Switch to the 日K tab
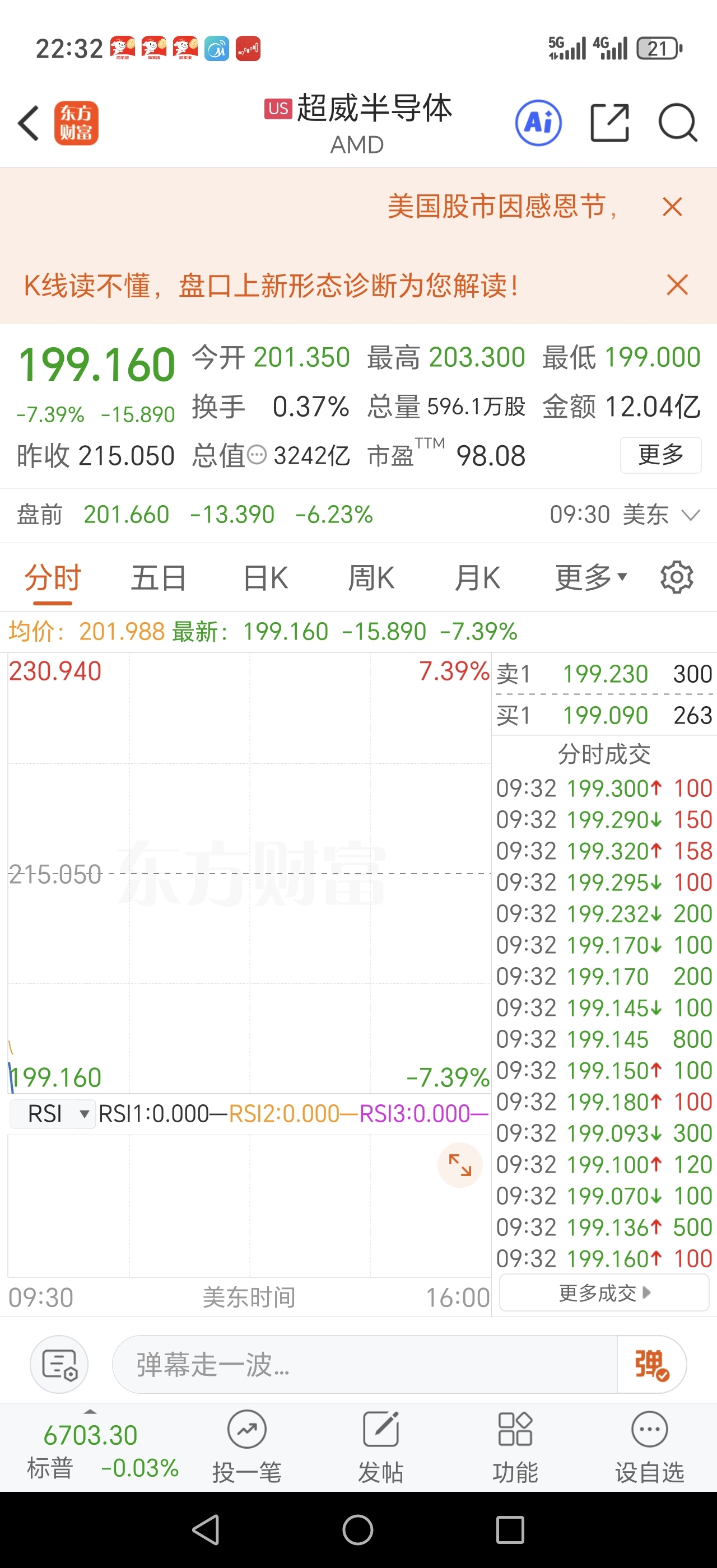Screen dimensions: 717x1568 (x=266, y=578)
